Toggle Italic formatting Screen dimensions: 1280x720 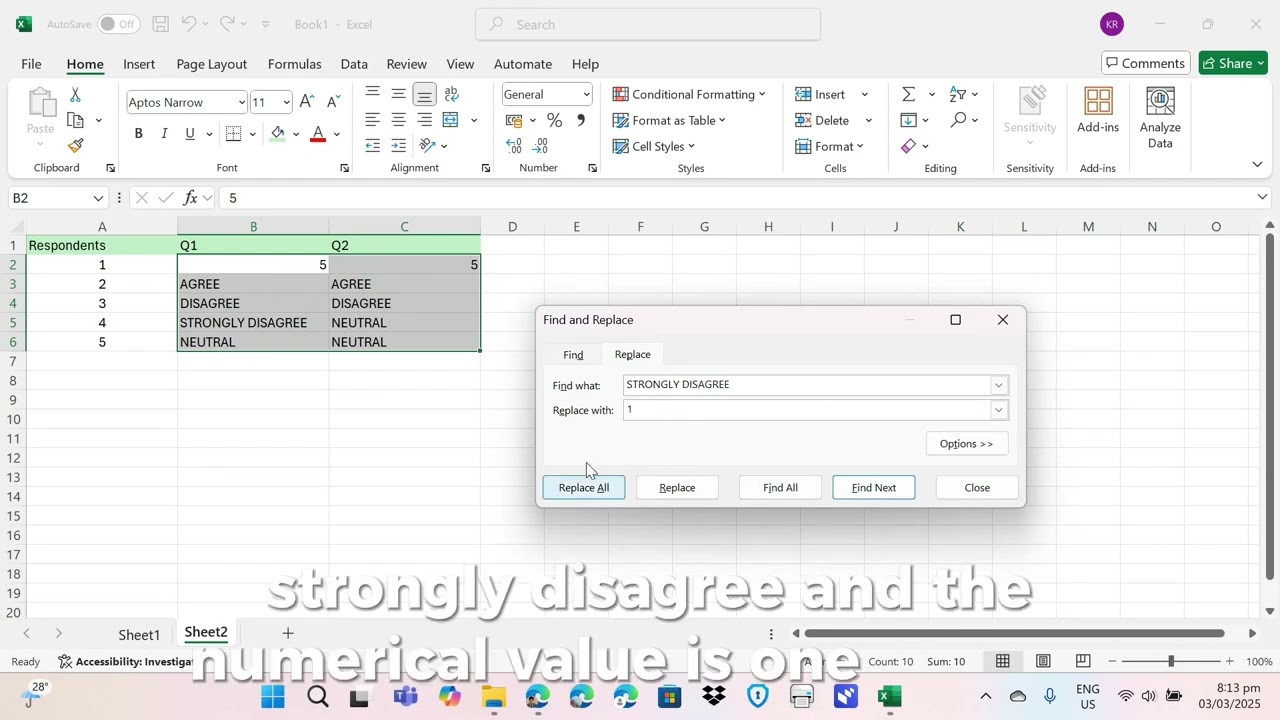pyautogui.click(x=164, y=134)
